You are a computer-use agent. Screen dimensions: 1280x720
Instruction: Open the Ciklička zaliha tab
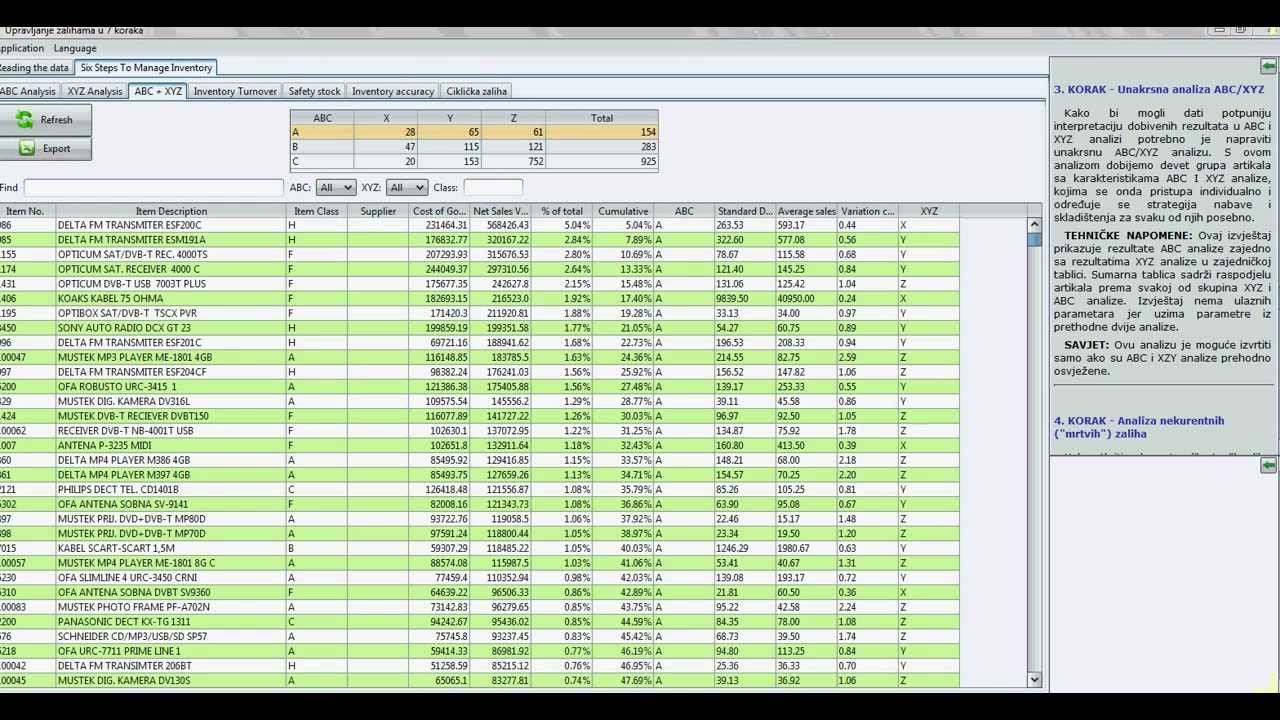pos(476,91)
